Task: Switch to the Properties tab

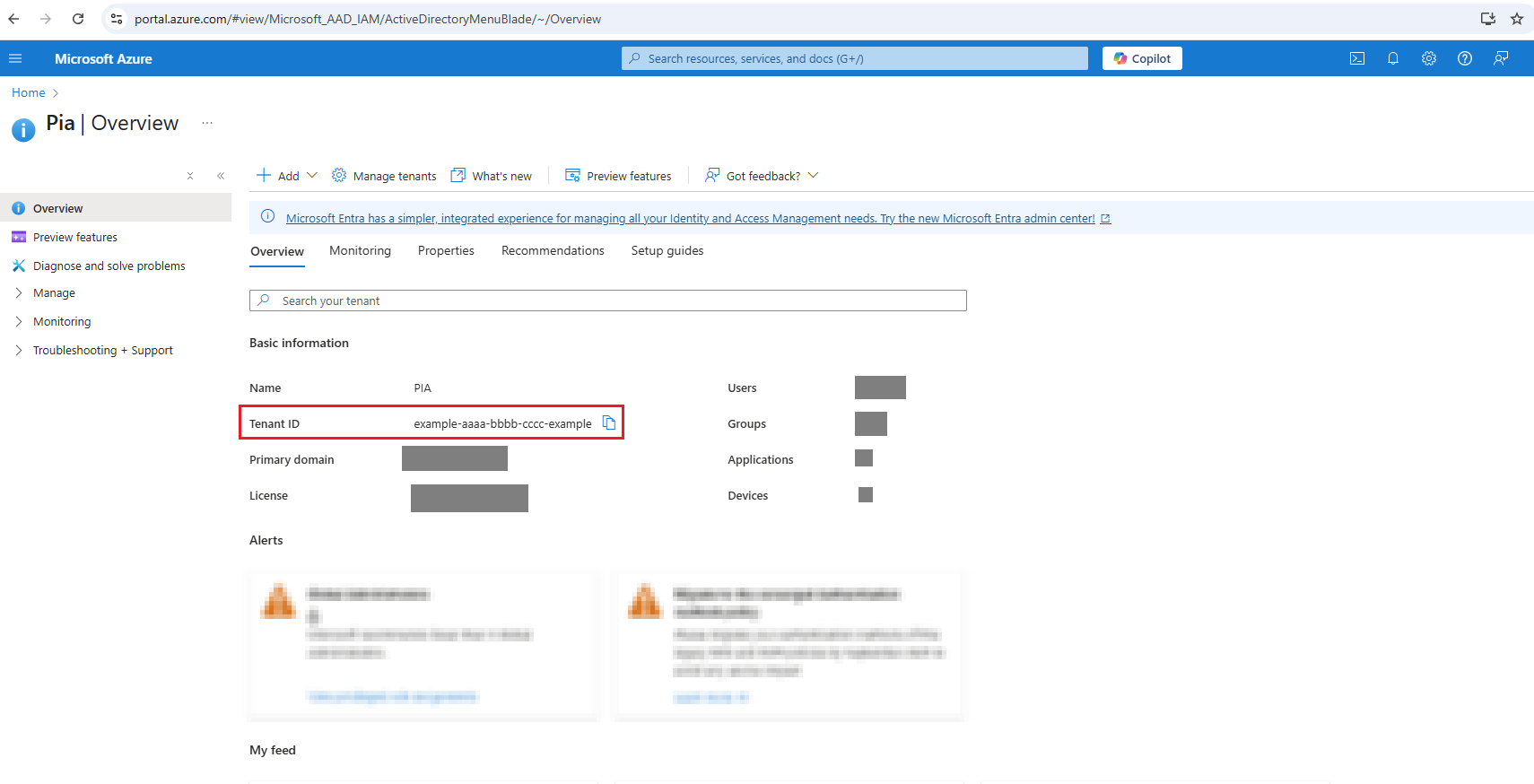Action: click(446, 250)
